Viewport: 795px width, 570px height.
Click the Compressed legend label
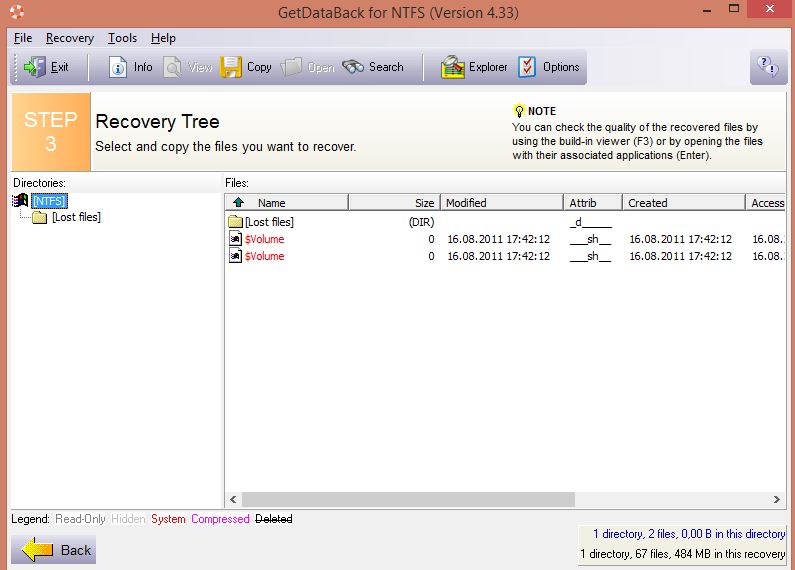(221, 519)
